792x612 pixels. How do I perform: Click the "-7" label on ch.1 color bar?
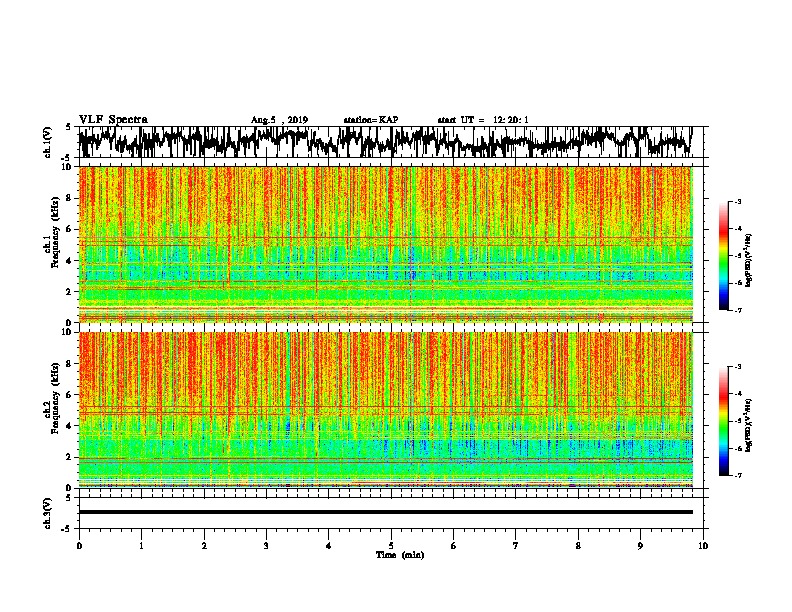tap(737, 310)
